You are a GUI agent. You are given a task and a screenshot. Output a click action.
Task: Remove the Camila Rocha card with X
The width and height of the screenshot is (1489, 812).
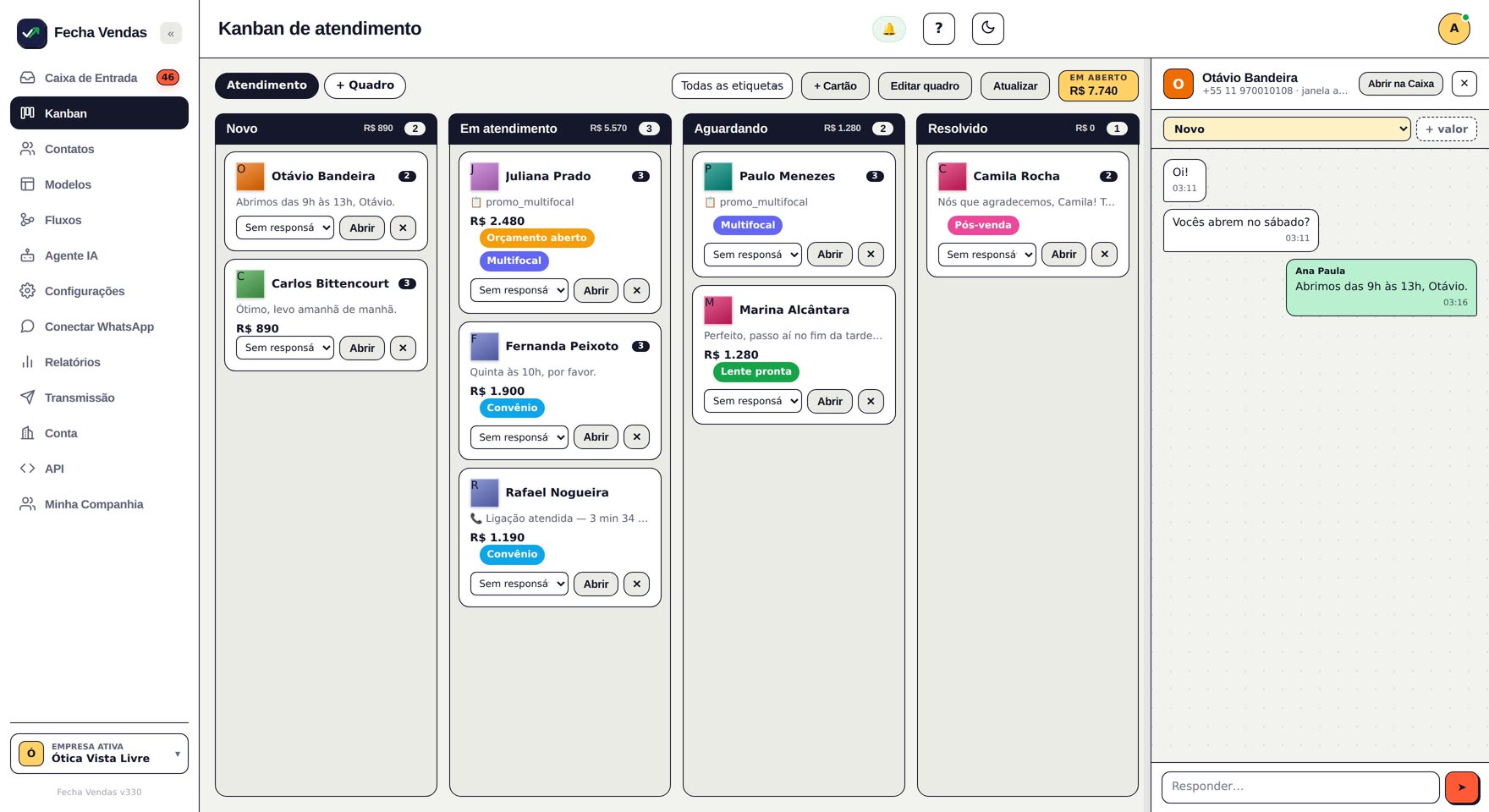1104,255
